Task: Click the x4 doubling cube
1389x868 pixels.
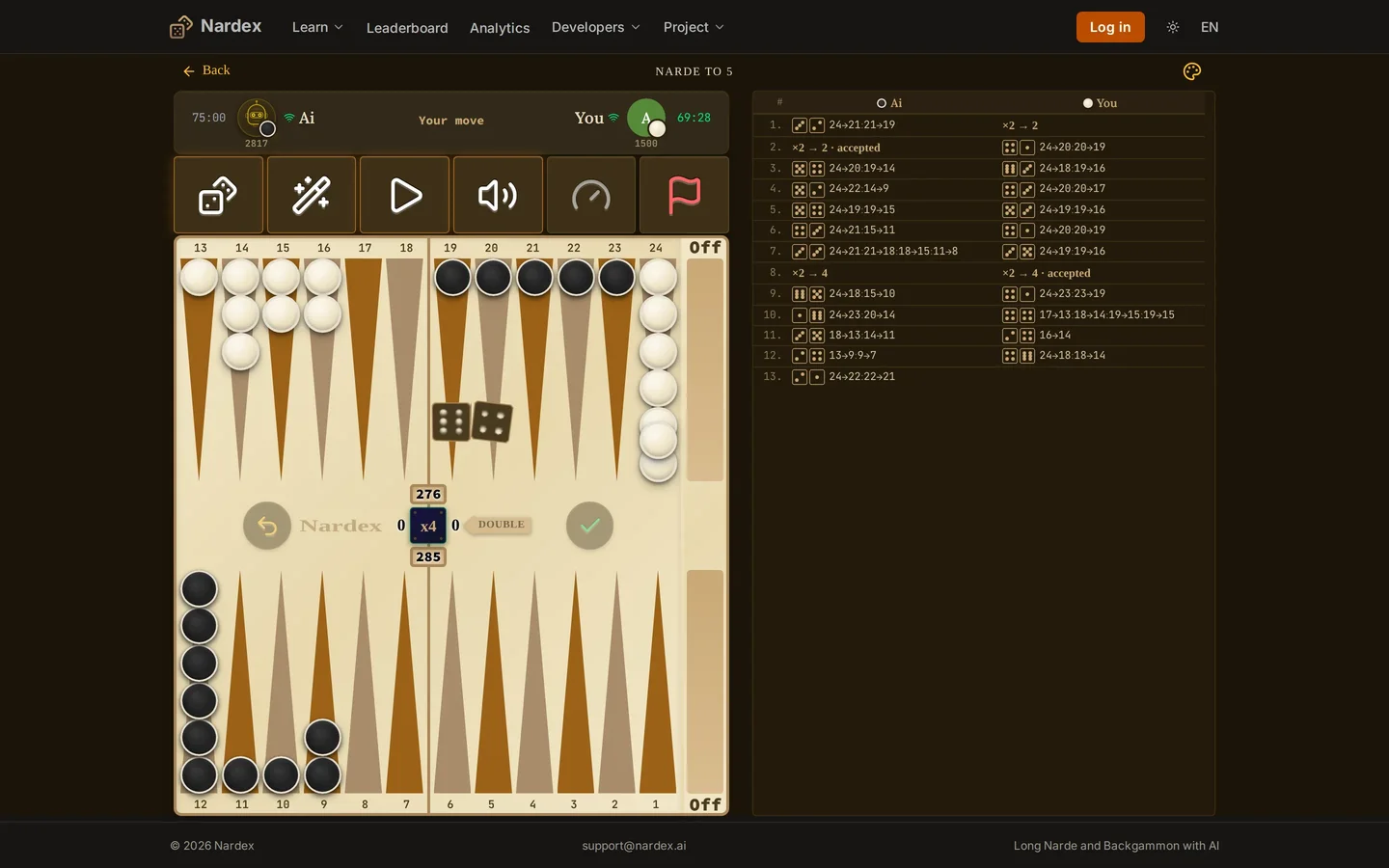Action: 428,526
